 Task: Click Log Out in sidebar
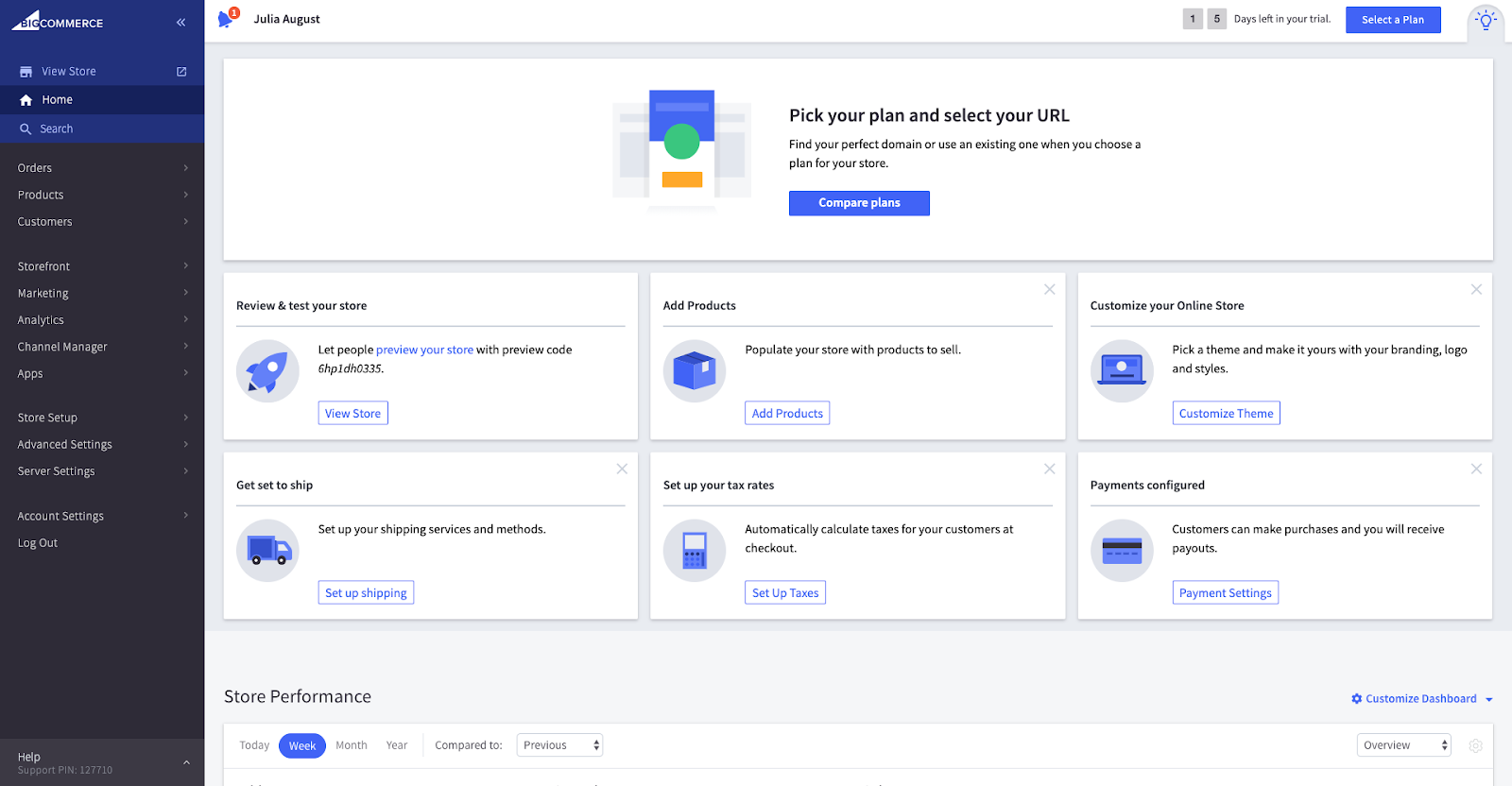[38, 543]
